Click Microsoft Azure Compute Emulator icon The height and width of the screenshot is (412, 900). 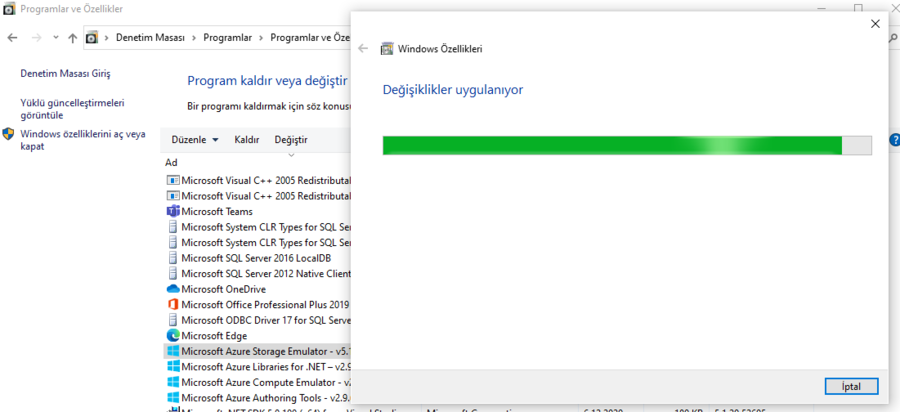pos(172,382)
